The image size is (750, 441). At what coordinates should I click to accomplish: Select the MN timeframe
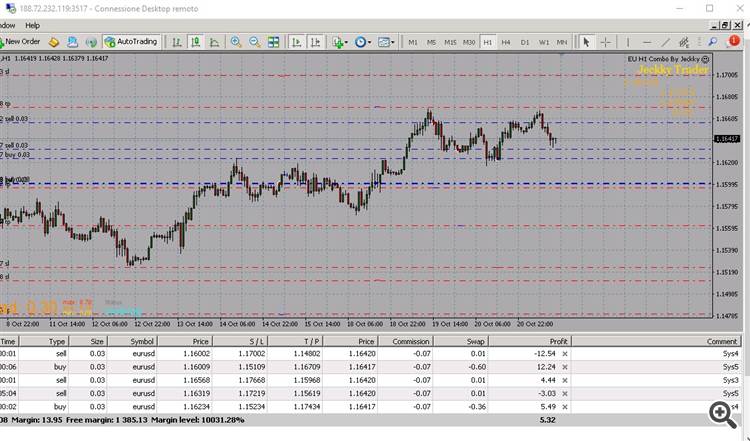(562, 43)
